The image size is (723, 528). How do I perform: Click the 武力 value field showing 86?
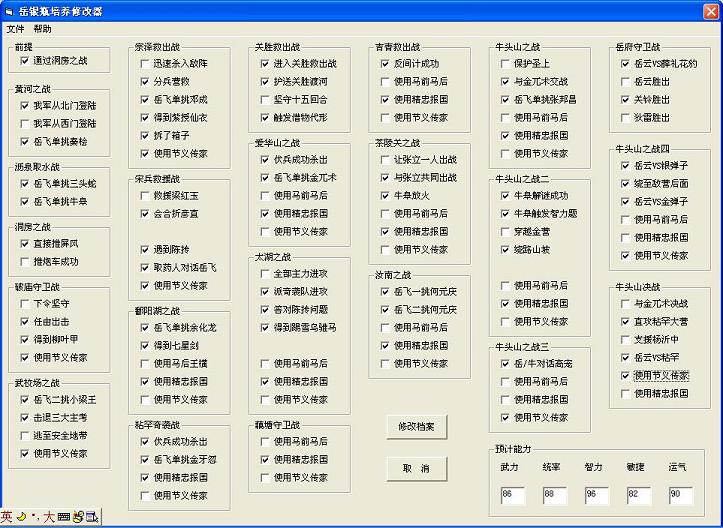[513, 495]
